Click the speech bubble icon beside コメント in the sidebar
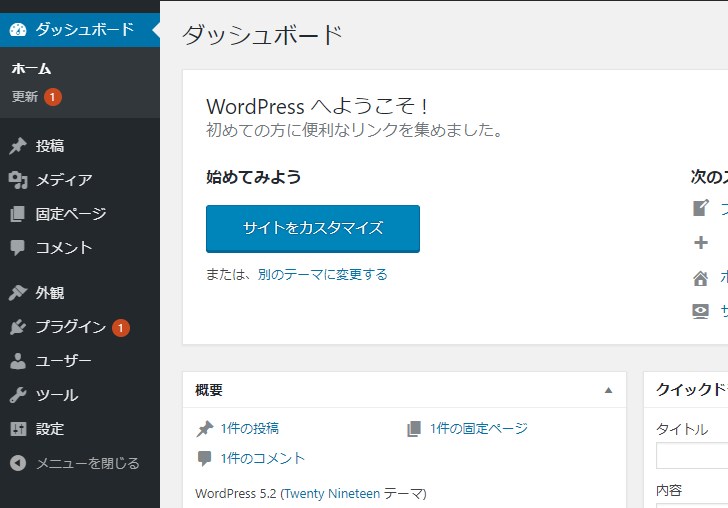The width and height of the screenshot is (728, 508). point(18,247)
